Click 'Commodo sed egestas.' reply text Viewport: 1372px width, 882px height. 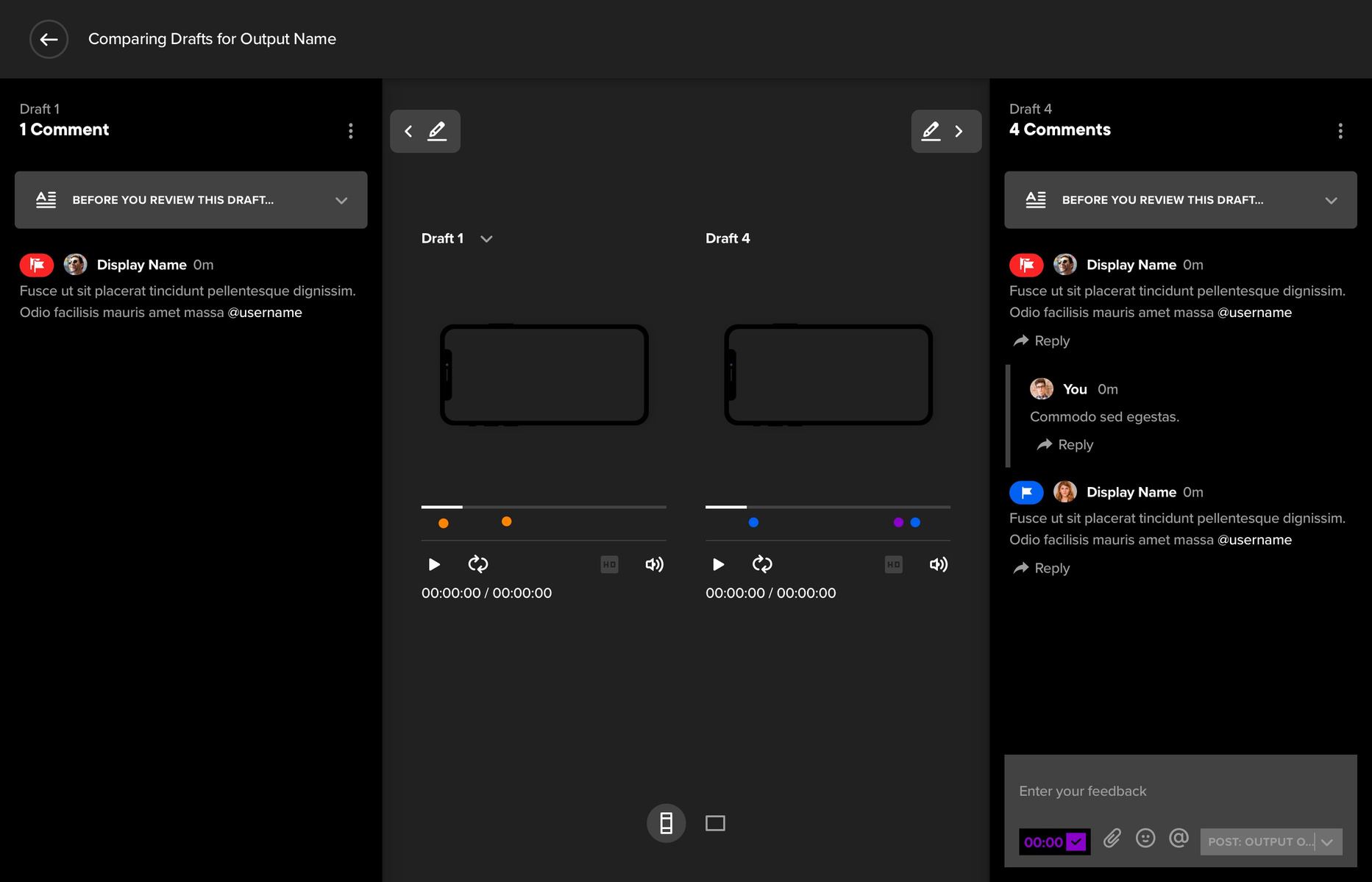coord(1104,417)
